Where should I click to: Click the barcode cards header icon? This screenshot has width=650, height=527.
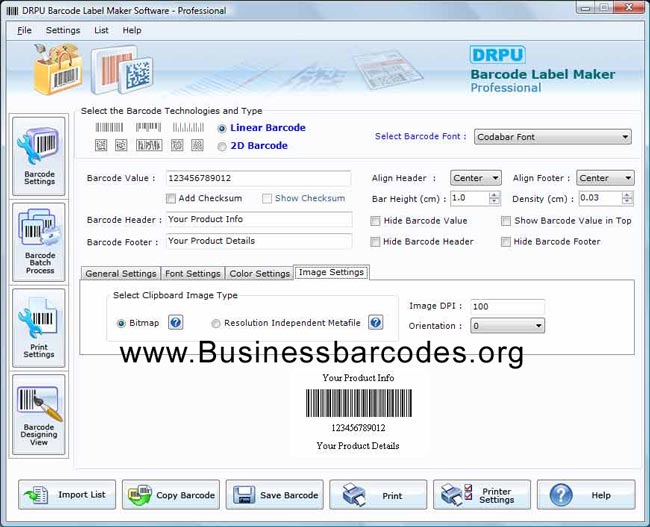(x=122, y=70)
